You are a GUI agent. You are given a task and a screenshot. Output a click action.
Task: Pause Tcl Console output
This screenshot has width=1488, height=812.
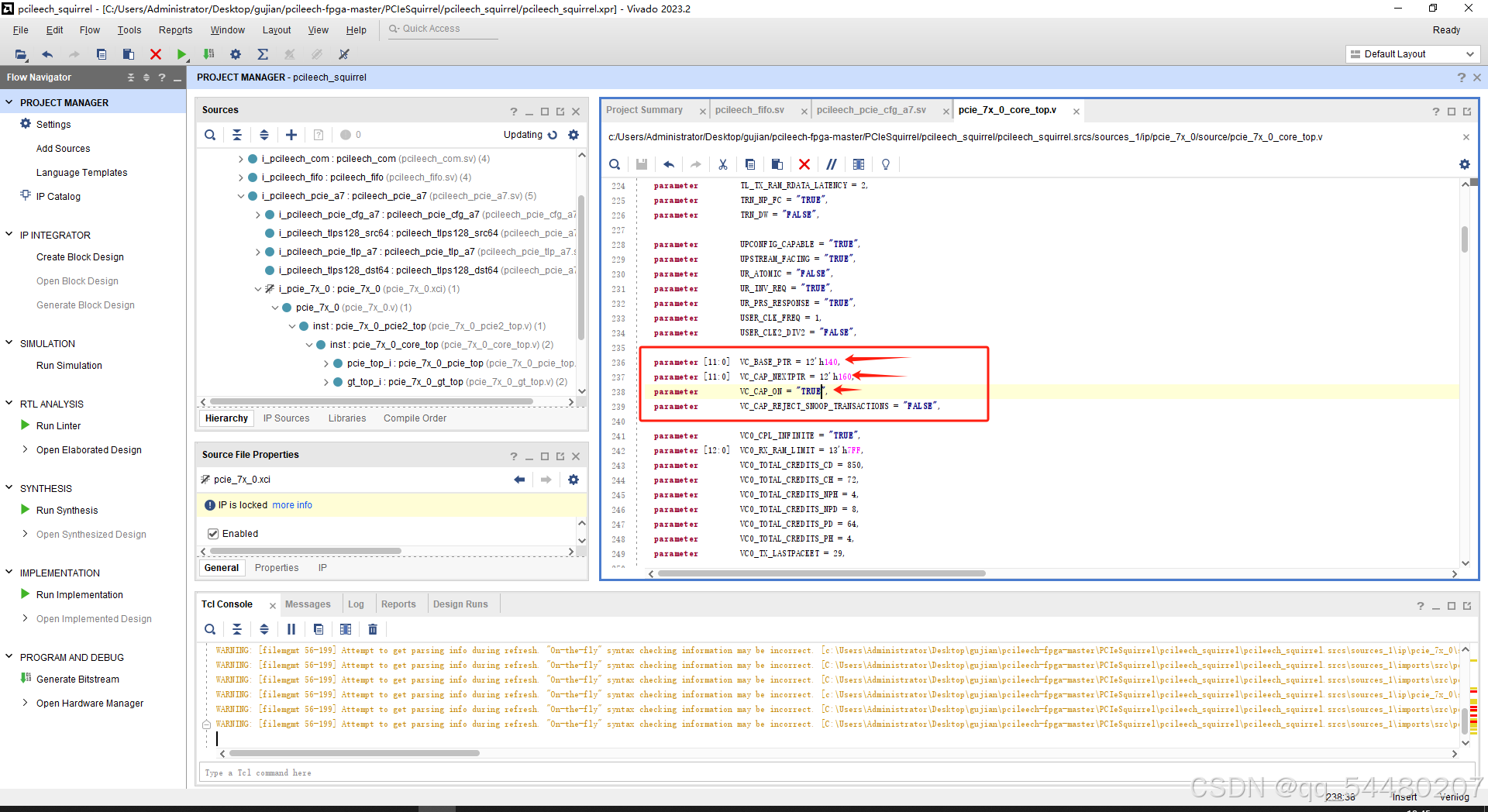click(291, 629)
